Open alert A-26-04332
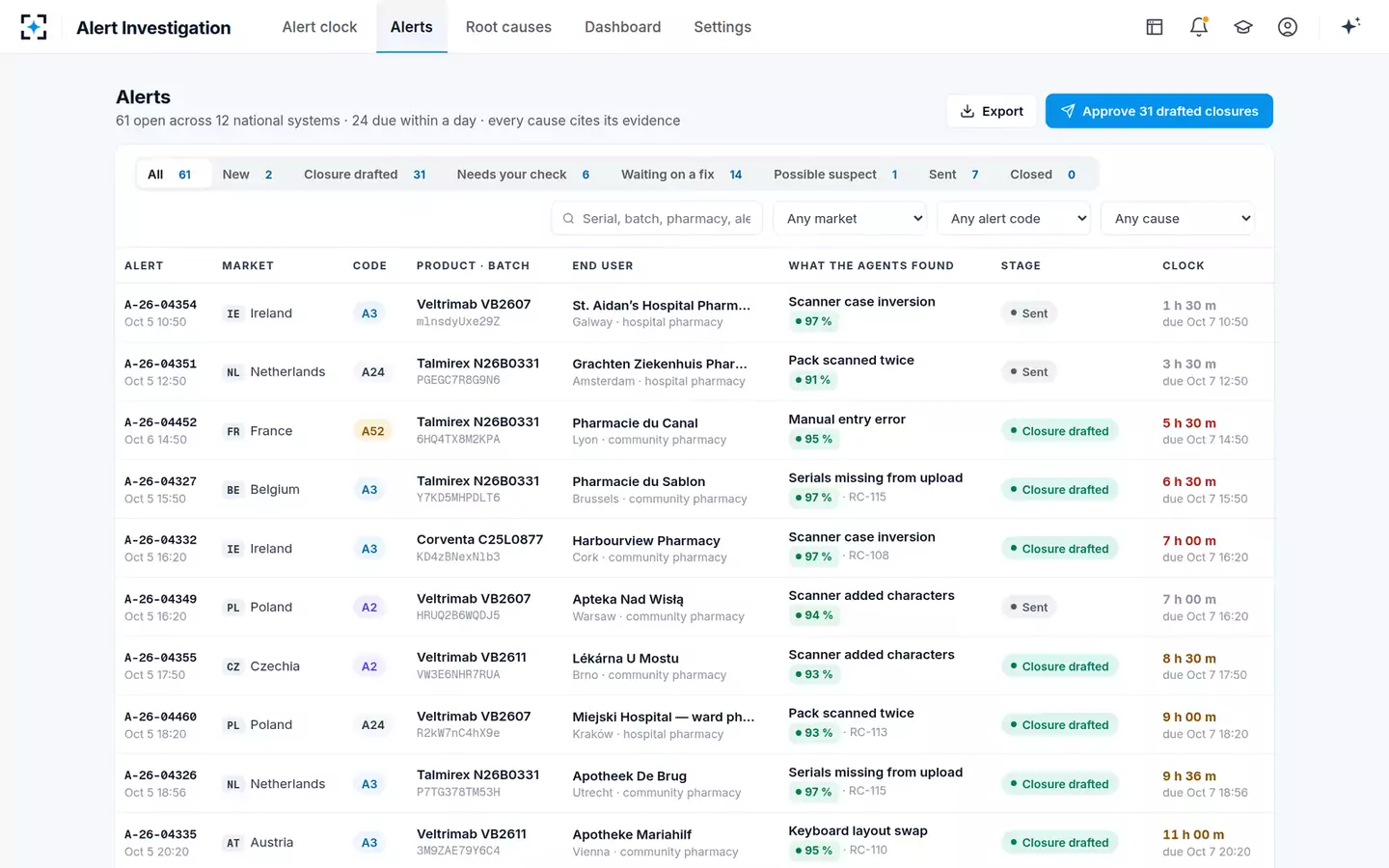 (160, 540)
